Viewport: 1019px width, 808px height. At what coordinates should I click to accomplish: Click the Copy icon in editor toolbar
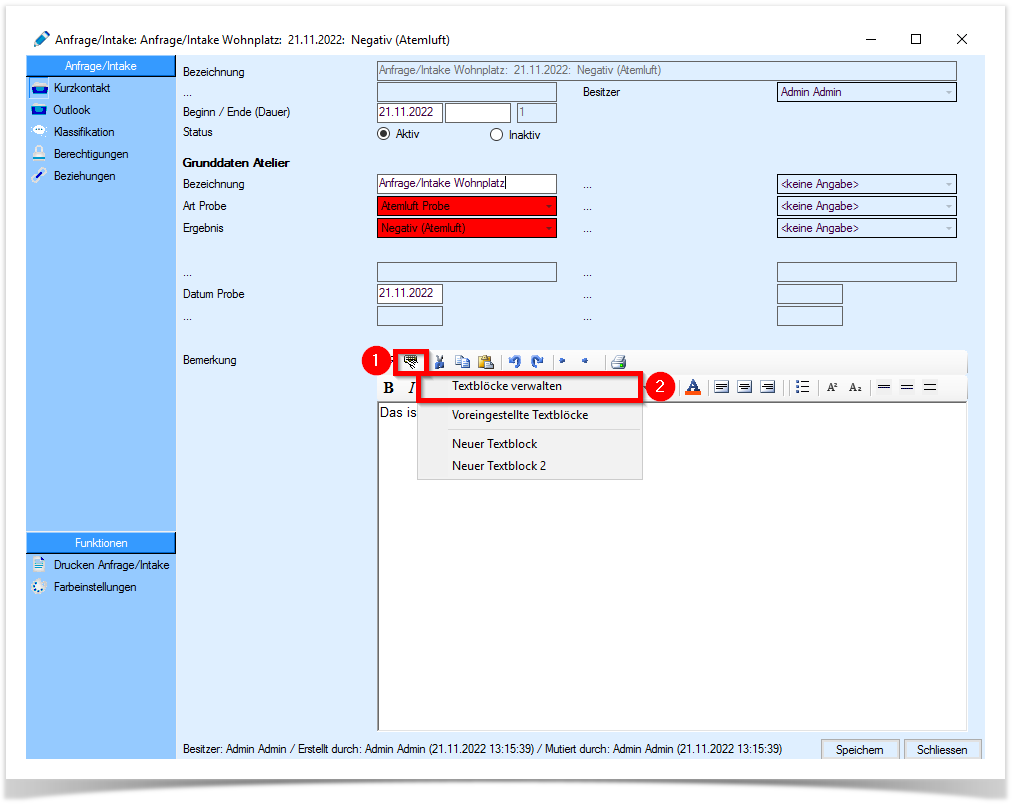pyautogui.click(x=462, y=362)
